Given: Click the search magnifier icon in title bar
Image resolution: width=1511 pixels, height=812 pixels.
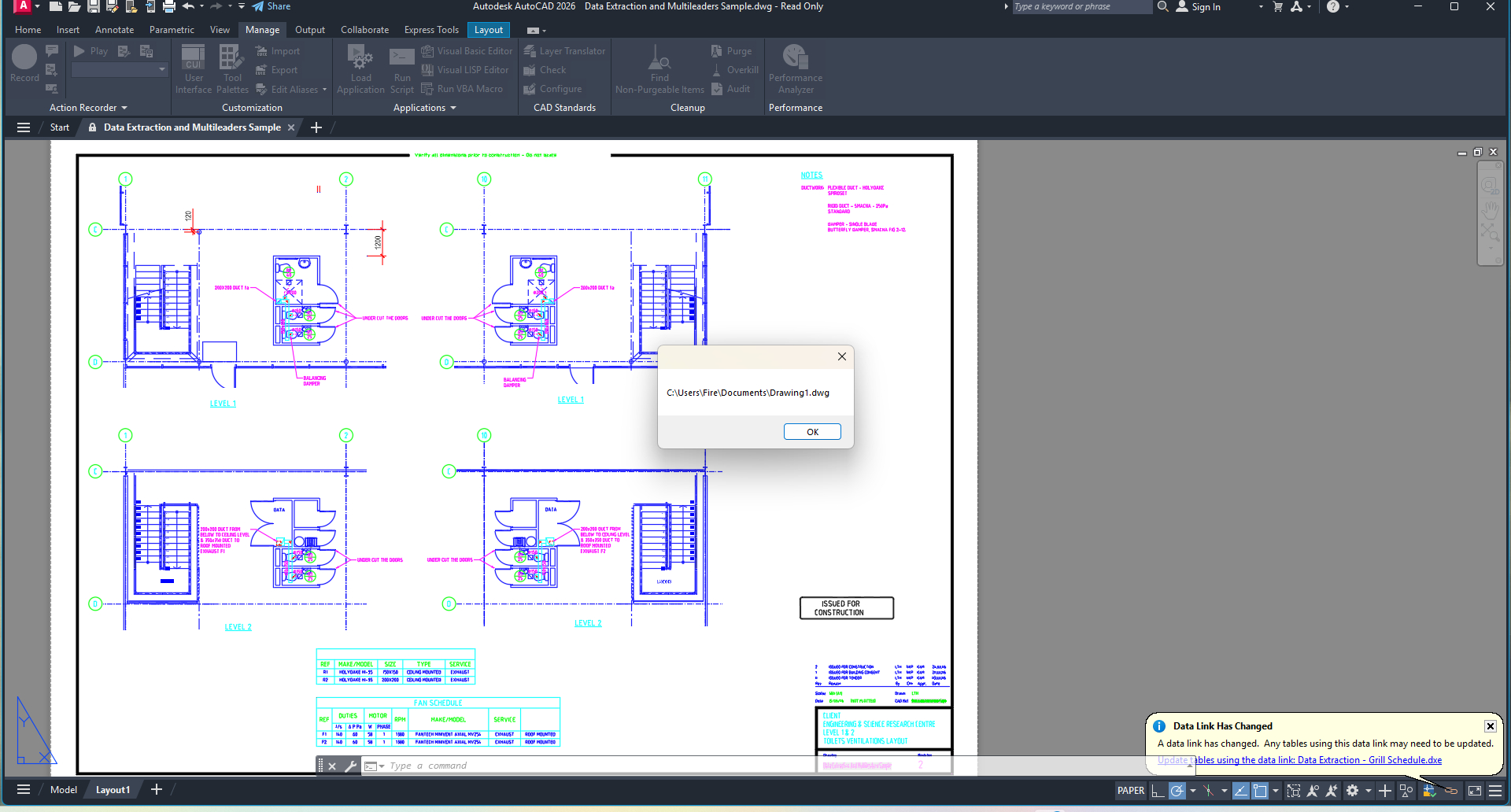Looking at the screenshot, I should pyautogui.click(x=1162, y=6).
